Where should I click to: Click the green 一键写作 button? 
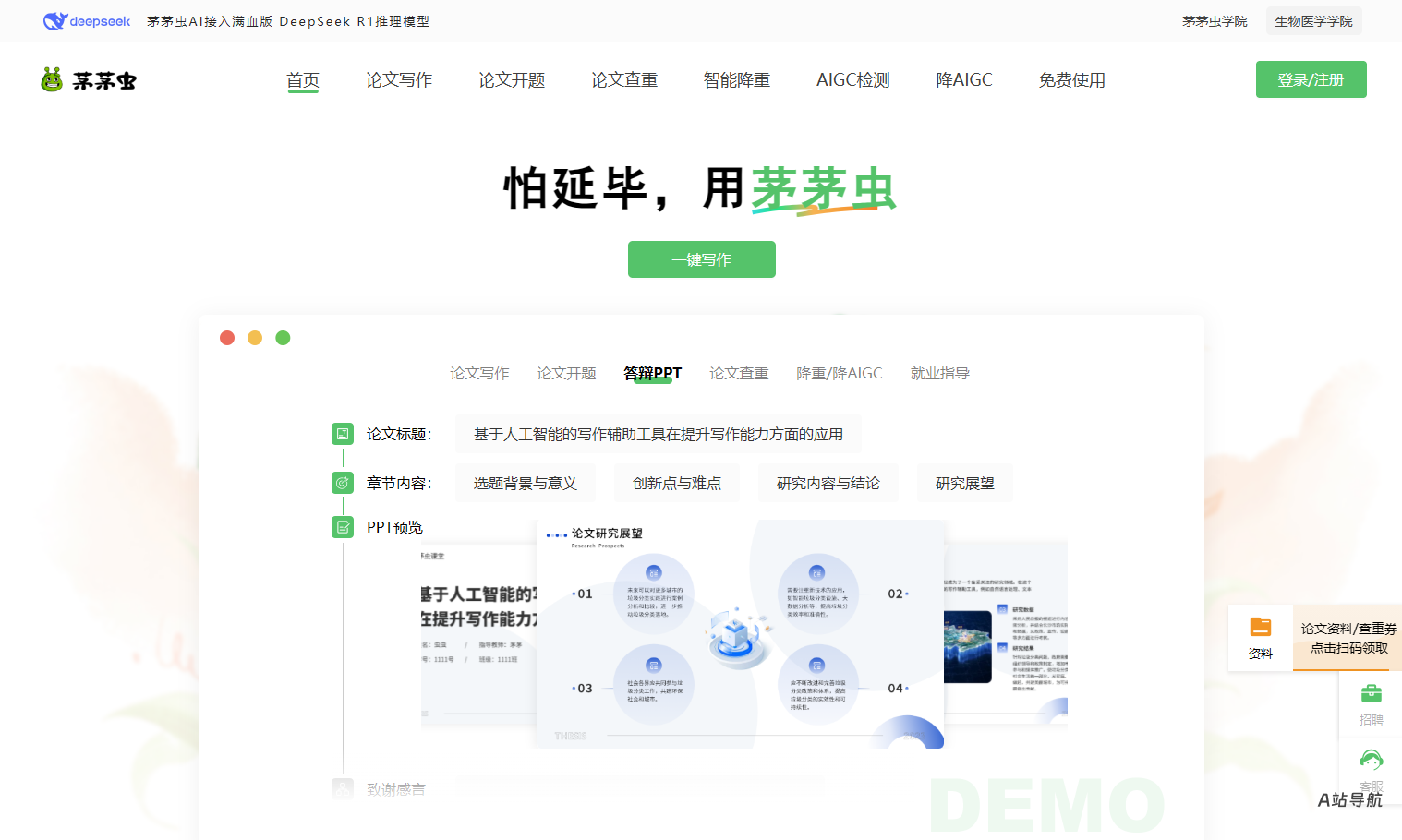pos(702,259)
